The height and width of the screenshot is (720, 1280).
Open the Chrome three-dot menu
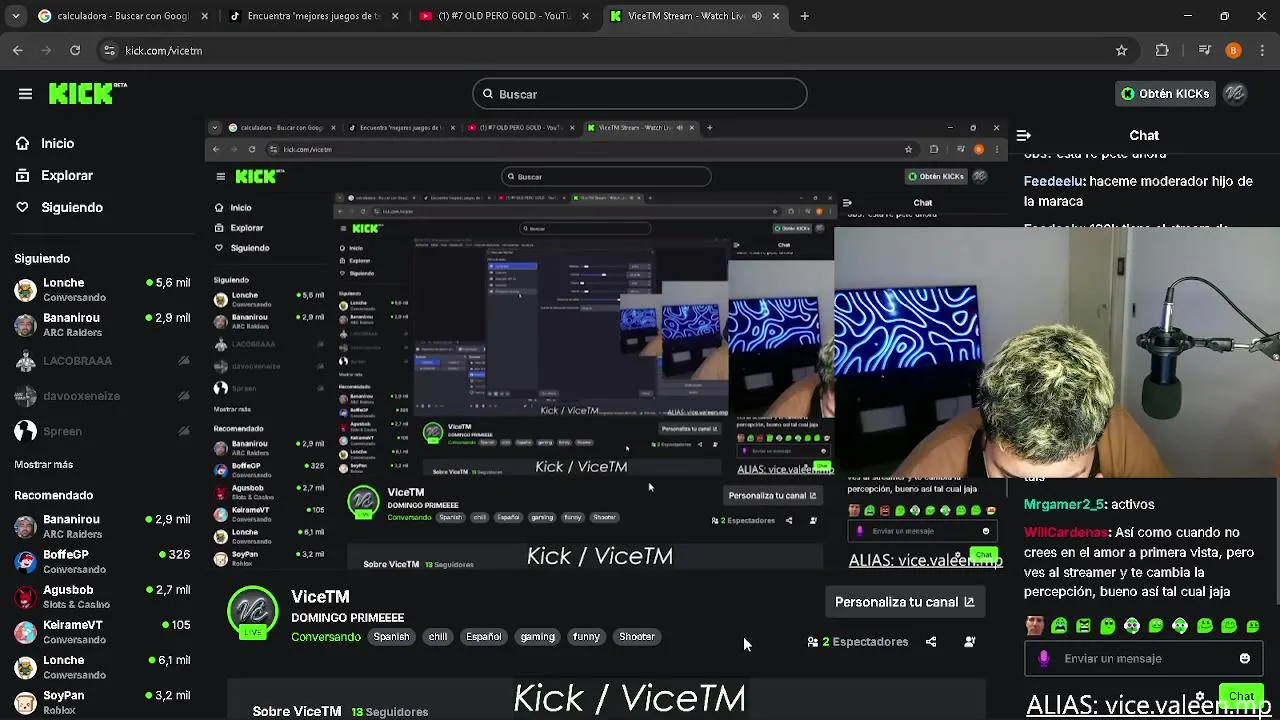click(x=1261, y=50)
